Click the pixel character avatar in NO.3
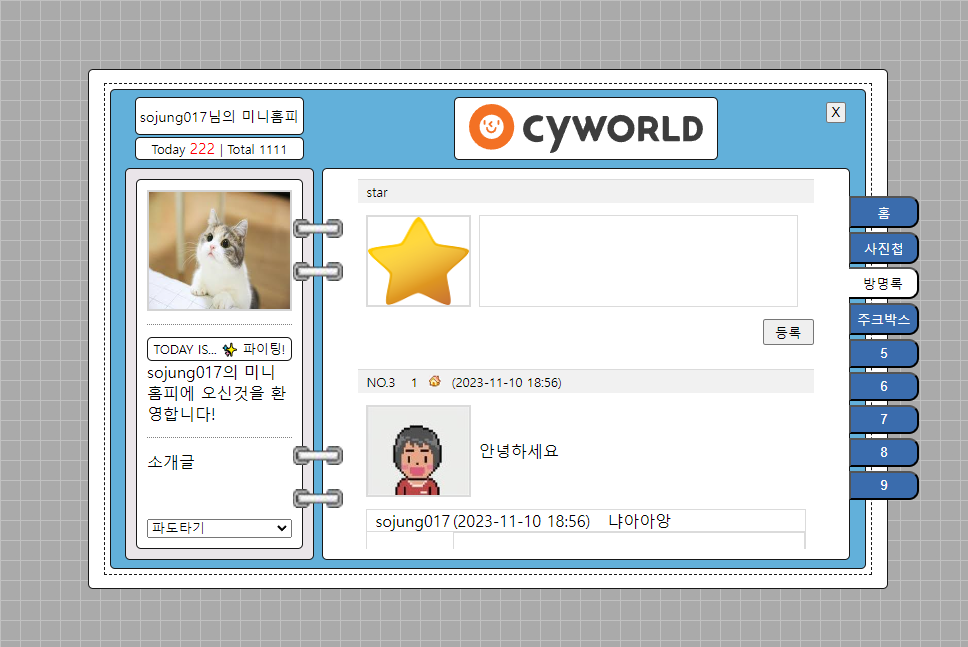Image resolution: width=968 pixels, height=647 pixels. (419, 451)
